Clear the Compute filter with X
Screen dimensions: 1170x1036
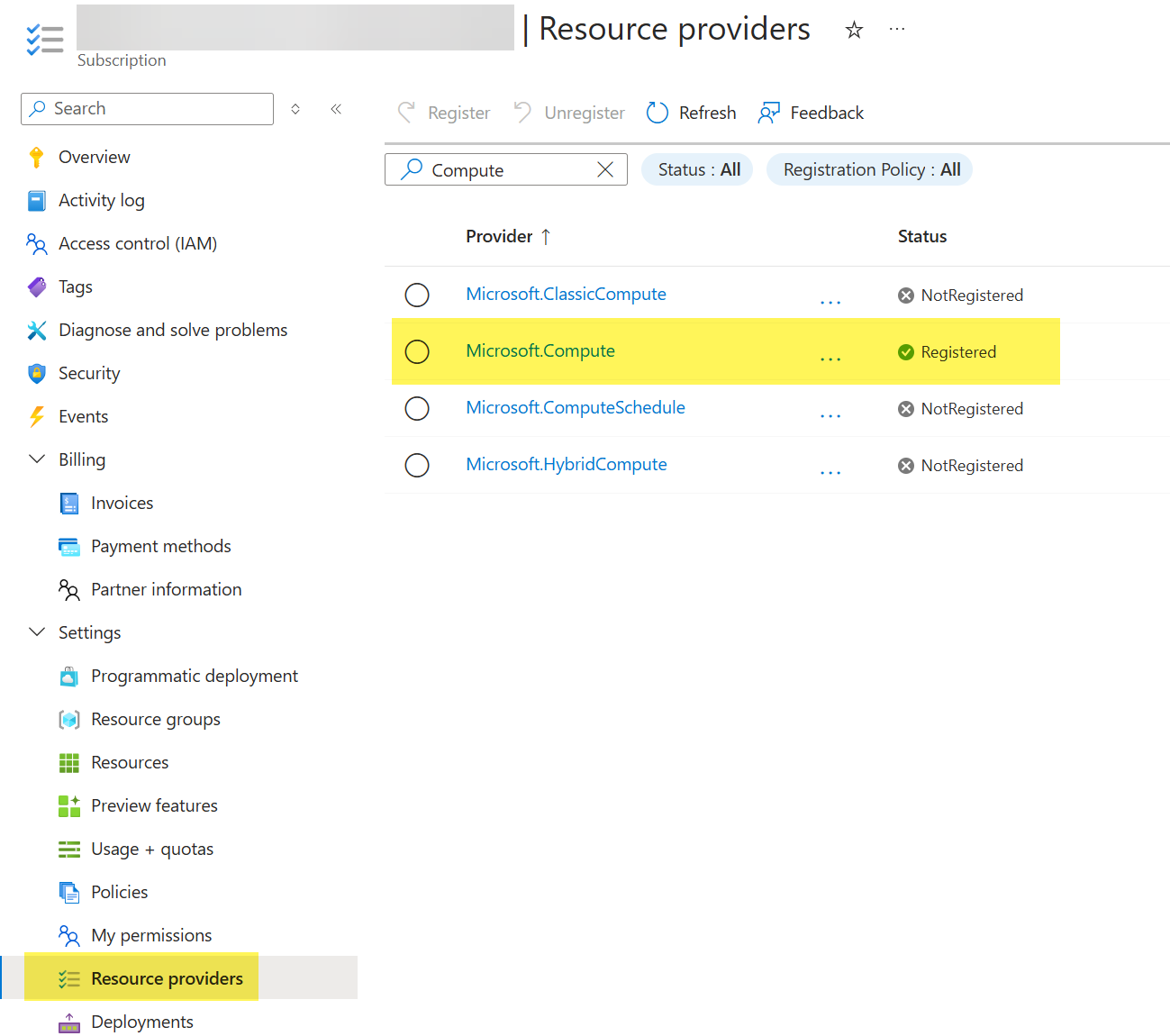pos(605,169)
